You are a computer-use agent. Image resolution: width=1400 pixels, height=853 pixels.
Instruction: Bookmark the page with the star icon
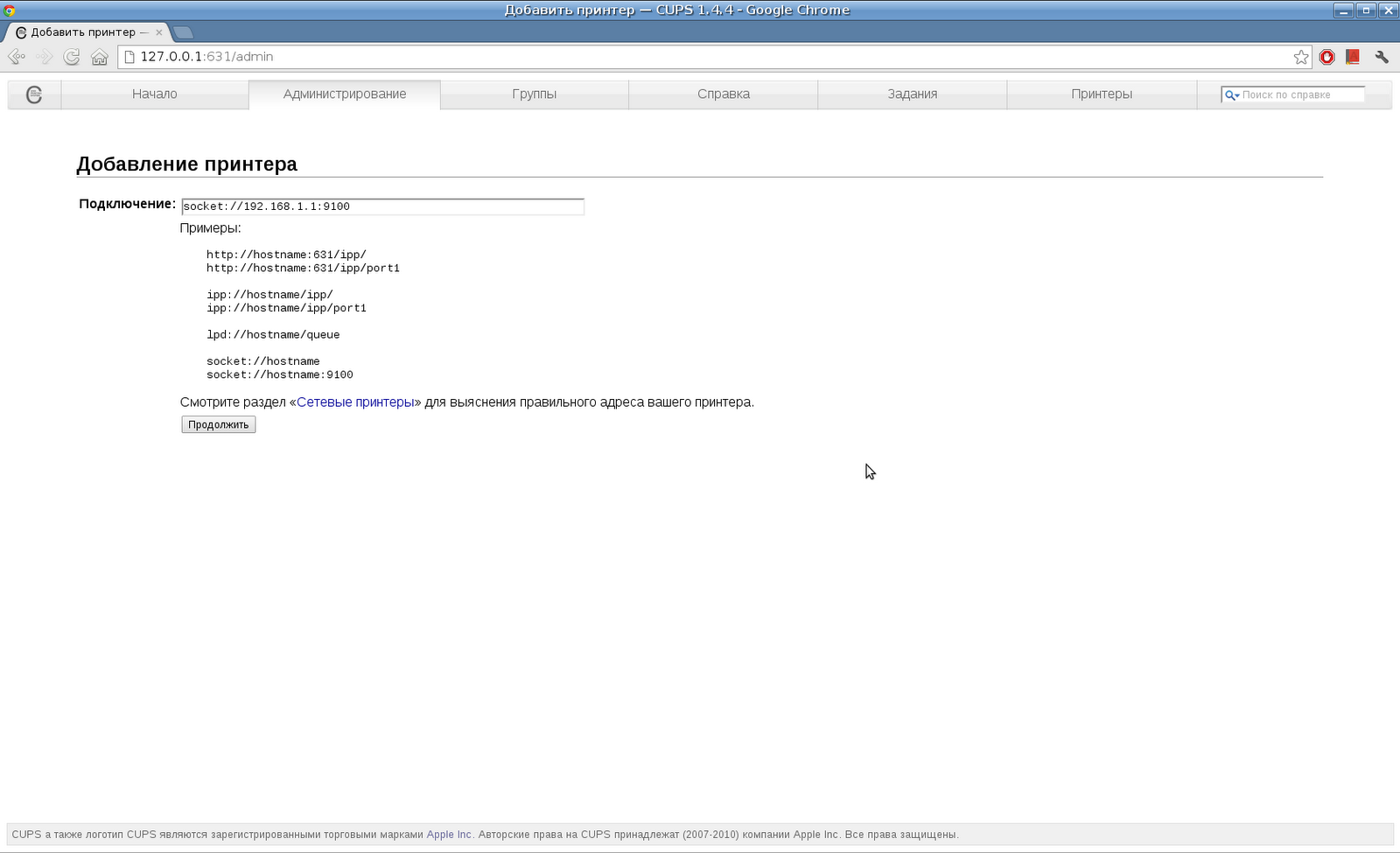[1301, 57]
